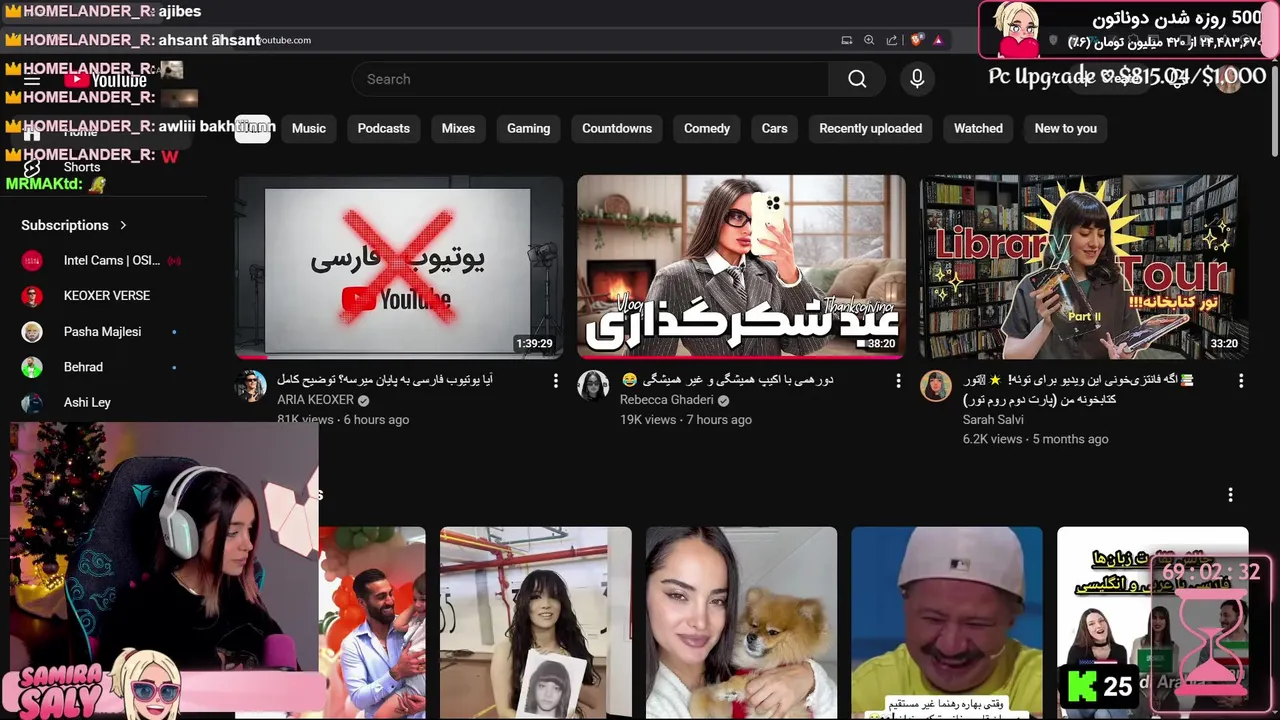The image size is (1280, 720).
Task: Open the Pasha Majlesi subscription
Action: click(x=100, y=332)
